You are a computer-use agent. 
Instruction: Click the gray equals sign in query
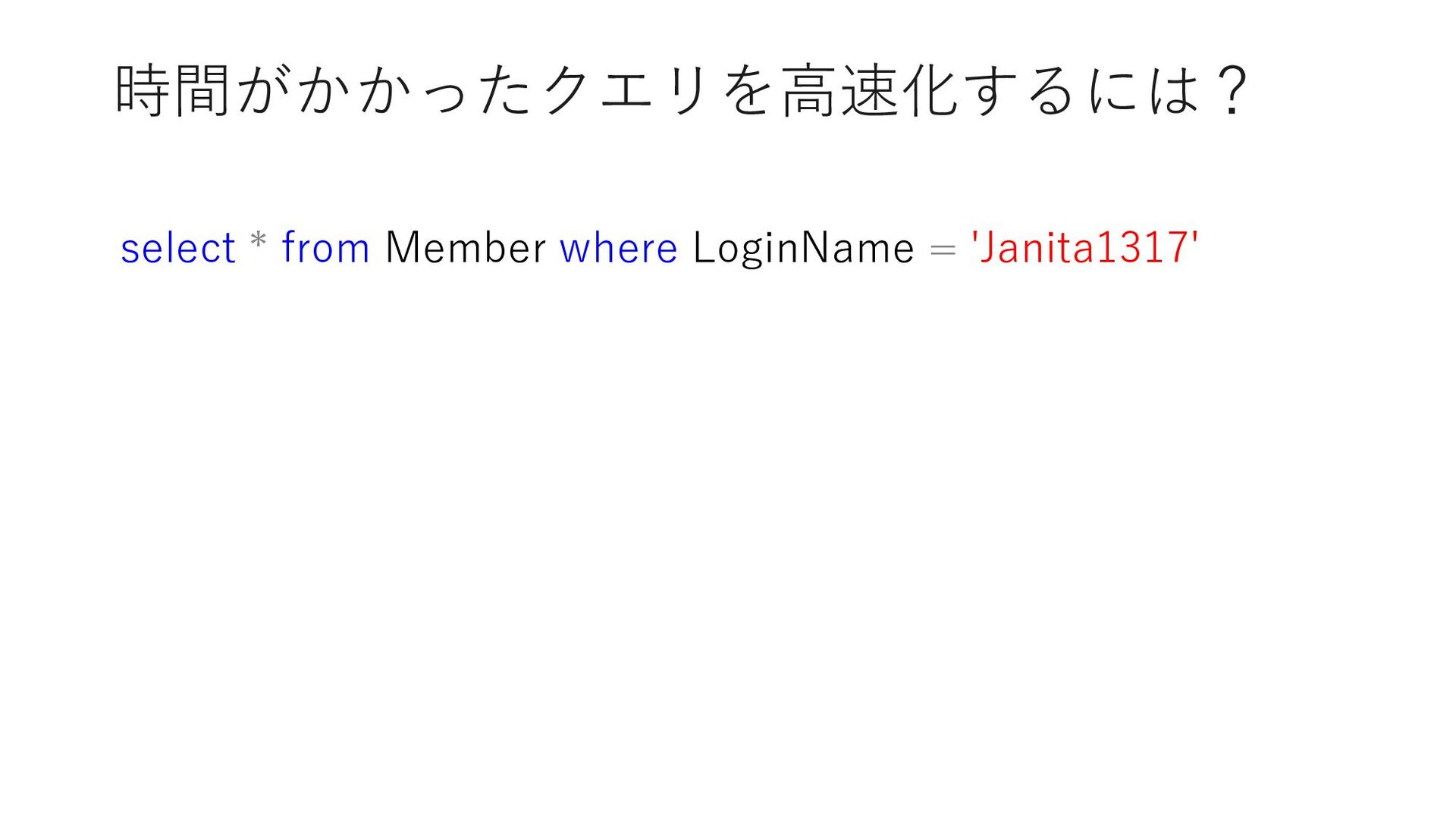[942, 249]
